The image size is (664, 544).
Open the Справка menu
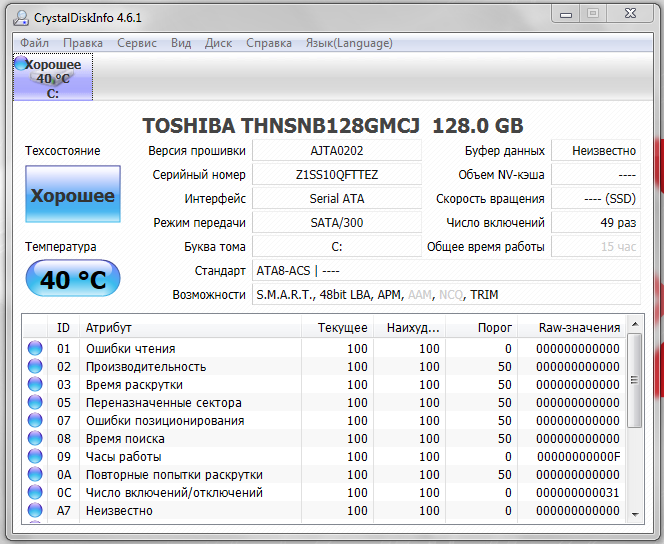[x=269, y=43]
